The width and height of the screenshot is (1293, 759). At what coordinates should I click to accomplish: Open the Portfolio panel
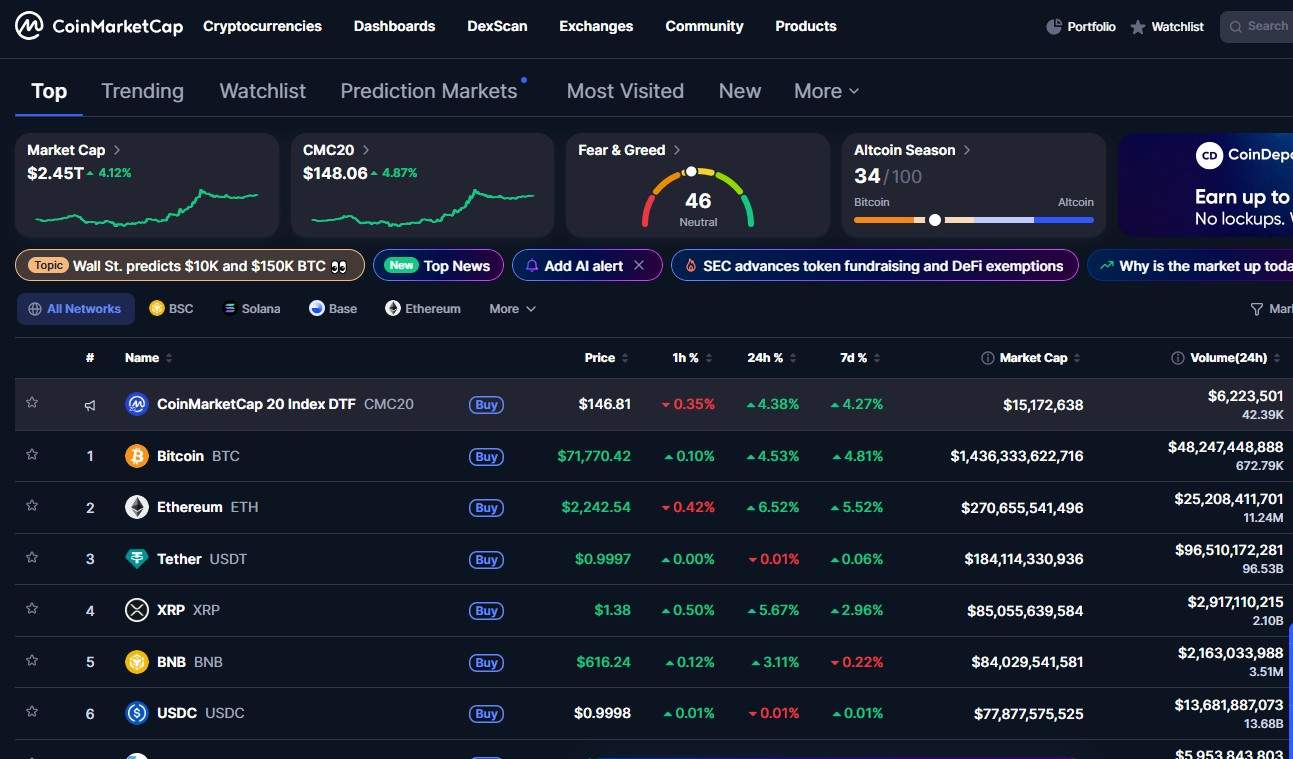(1080, 26)
